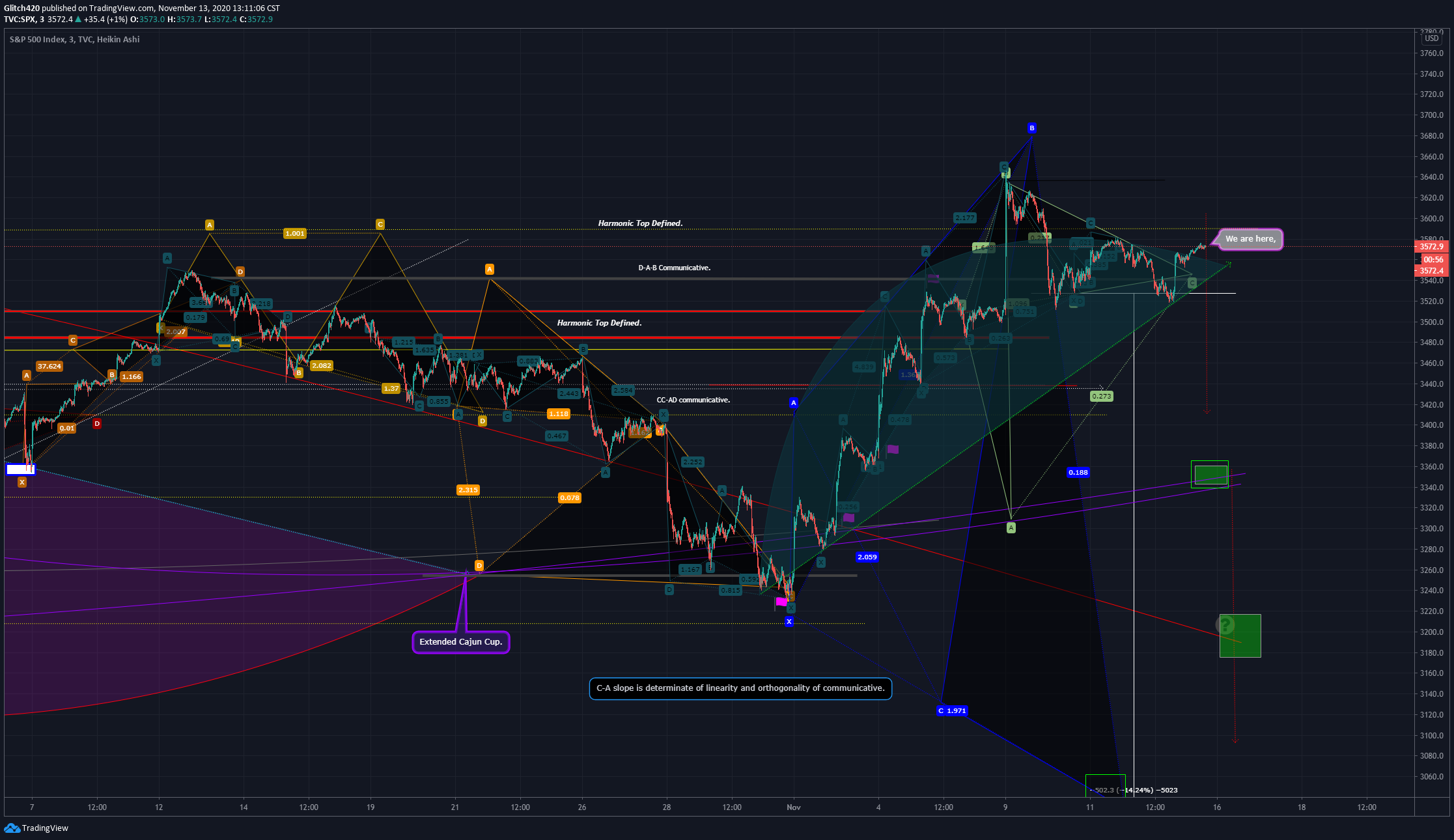Click the '-502.3 (-14.24%) -5023' measurement label
The width and height of the screenshot is (1454, 840).
coord(1135,791)
